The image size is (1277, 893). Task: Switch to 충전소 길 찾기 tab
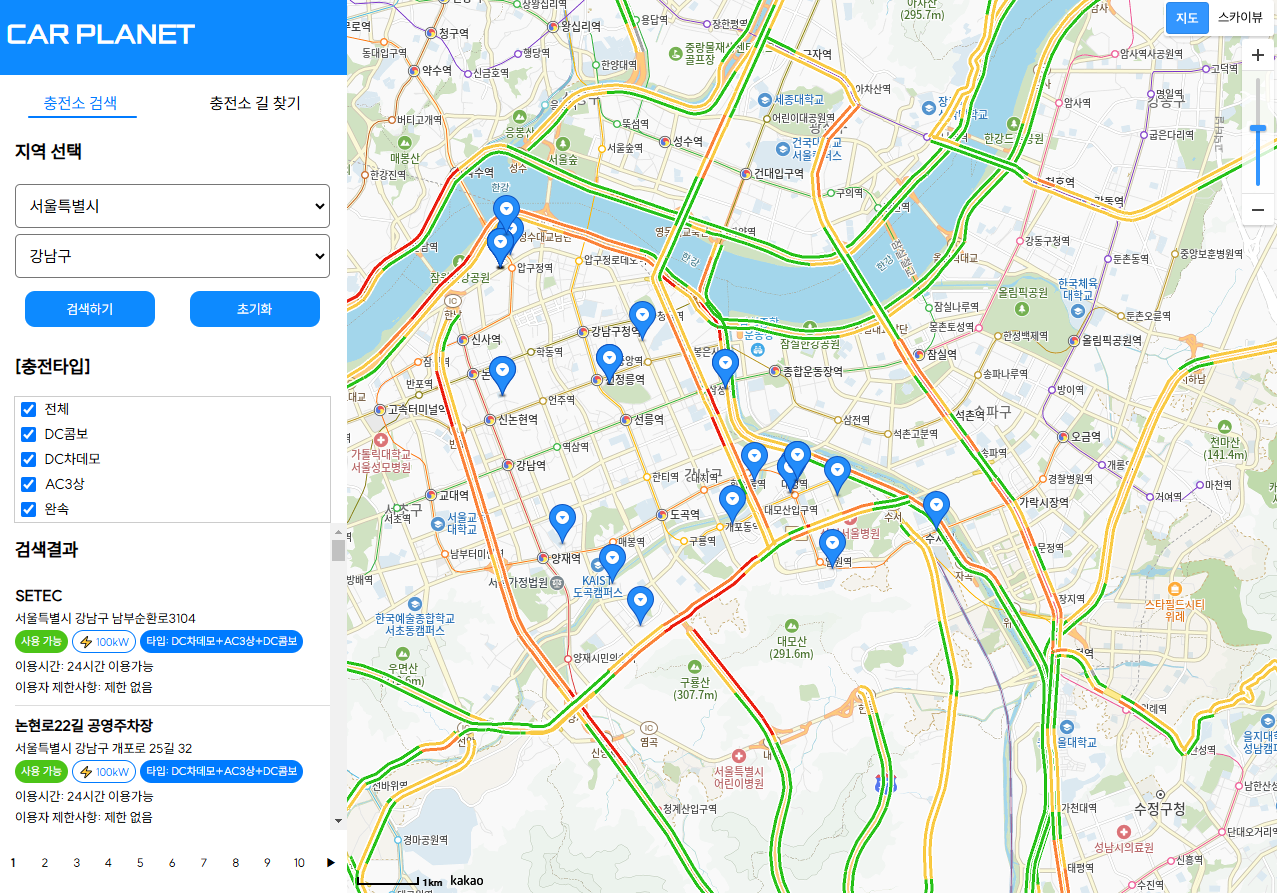coord(255,103)
